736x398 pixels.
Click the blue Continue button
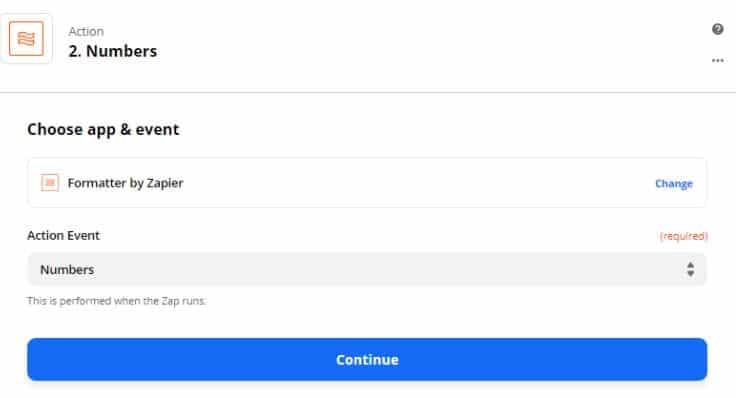(367, 360)
